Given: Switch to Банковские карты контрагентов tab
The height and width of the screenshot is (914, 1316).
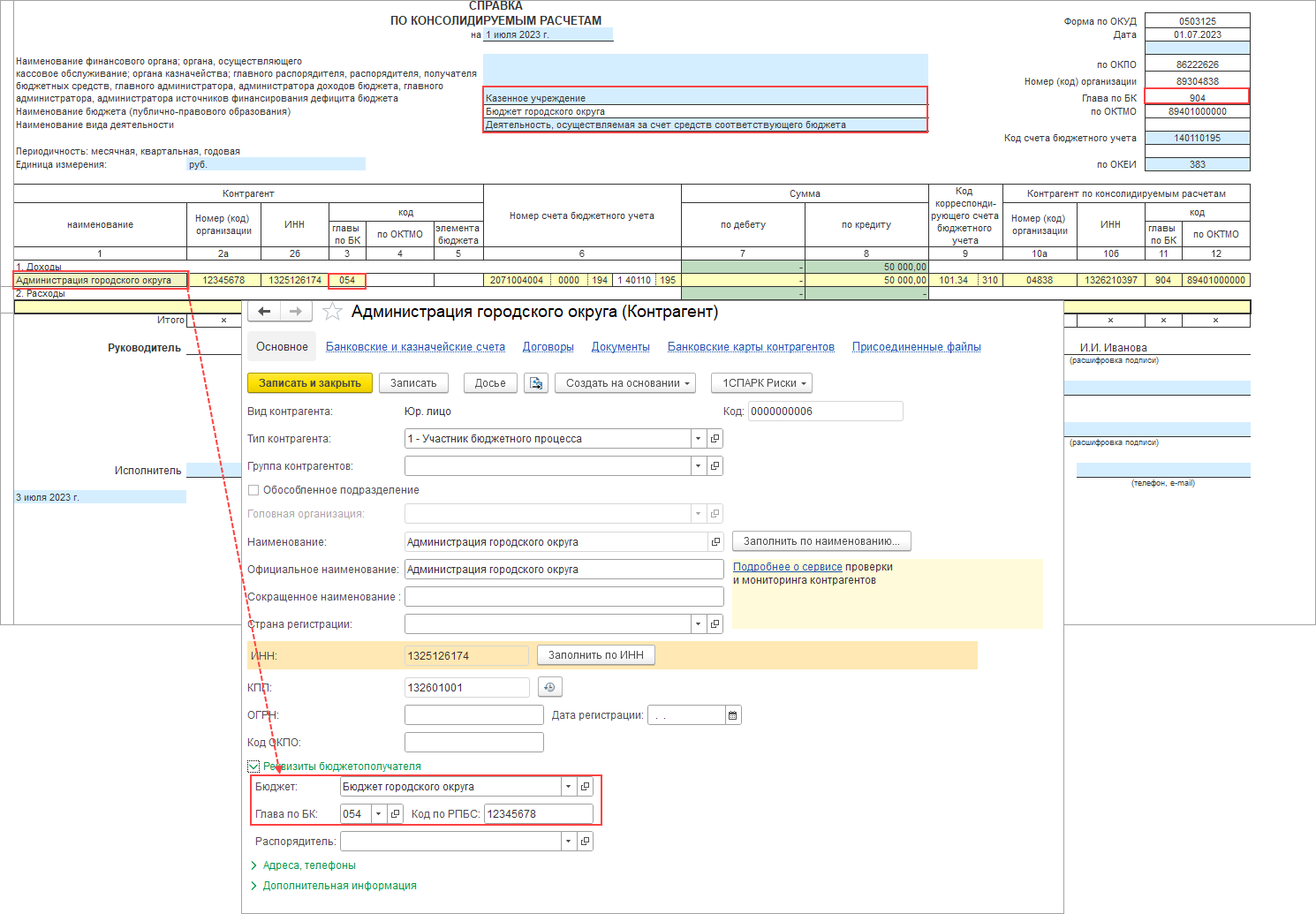Looking at the screenshot, I should (751, 347).
